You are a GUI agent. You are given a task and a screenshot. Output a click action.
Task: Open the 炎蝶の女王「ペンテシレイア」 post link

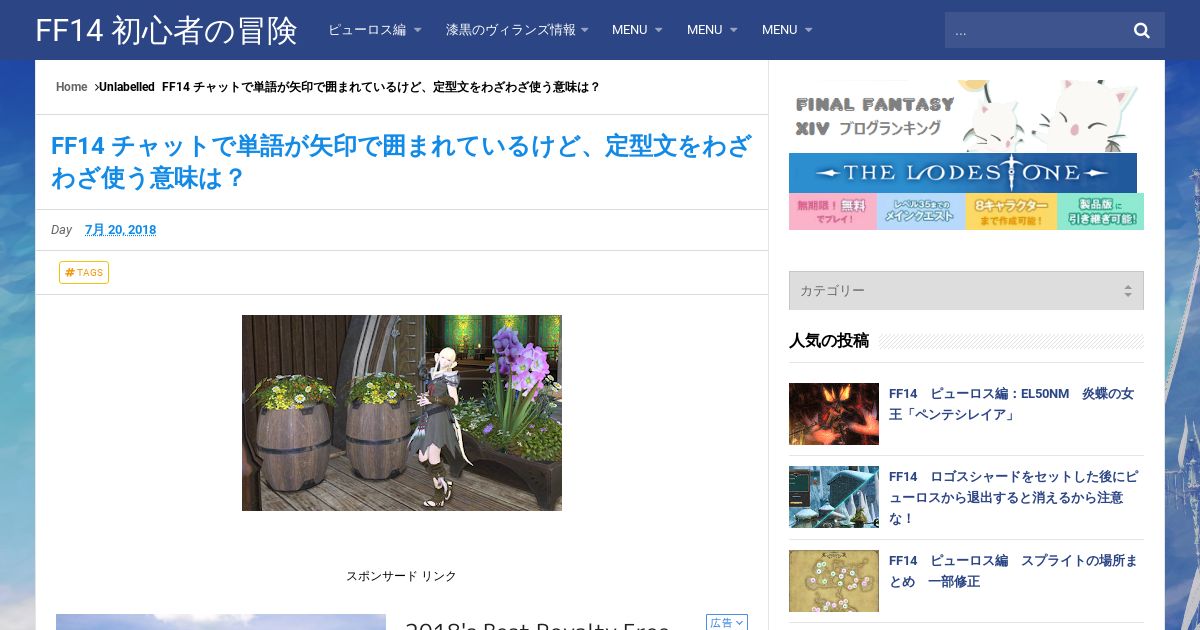[1011, 404]
